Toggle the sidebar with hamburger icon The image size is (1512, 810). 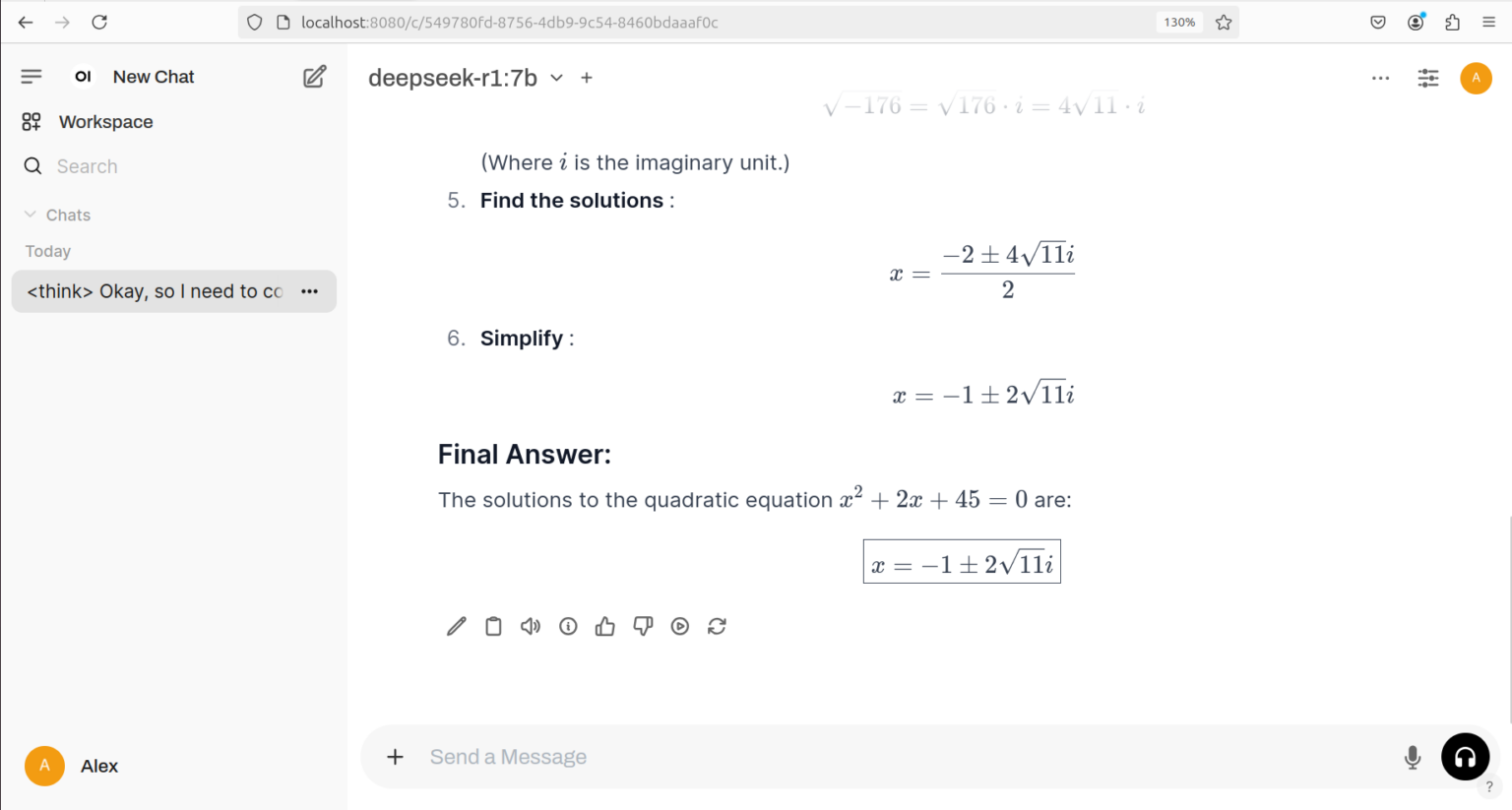click(x=31, y=76)
